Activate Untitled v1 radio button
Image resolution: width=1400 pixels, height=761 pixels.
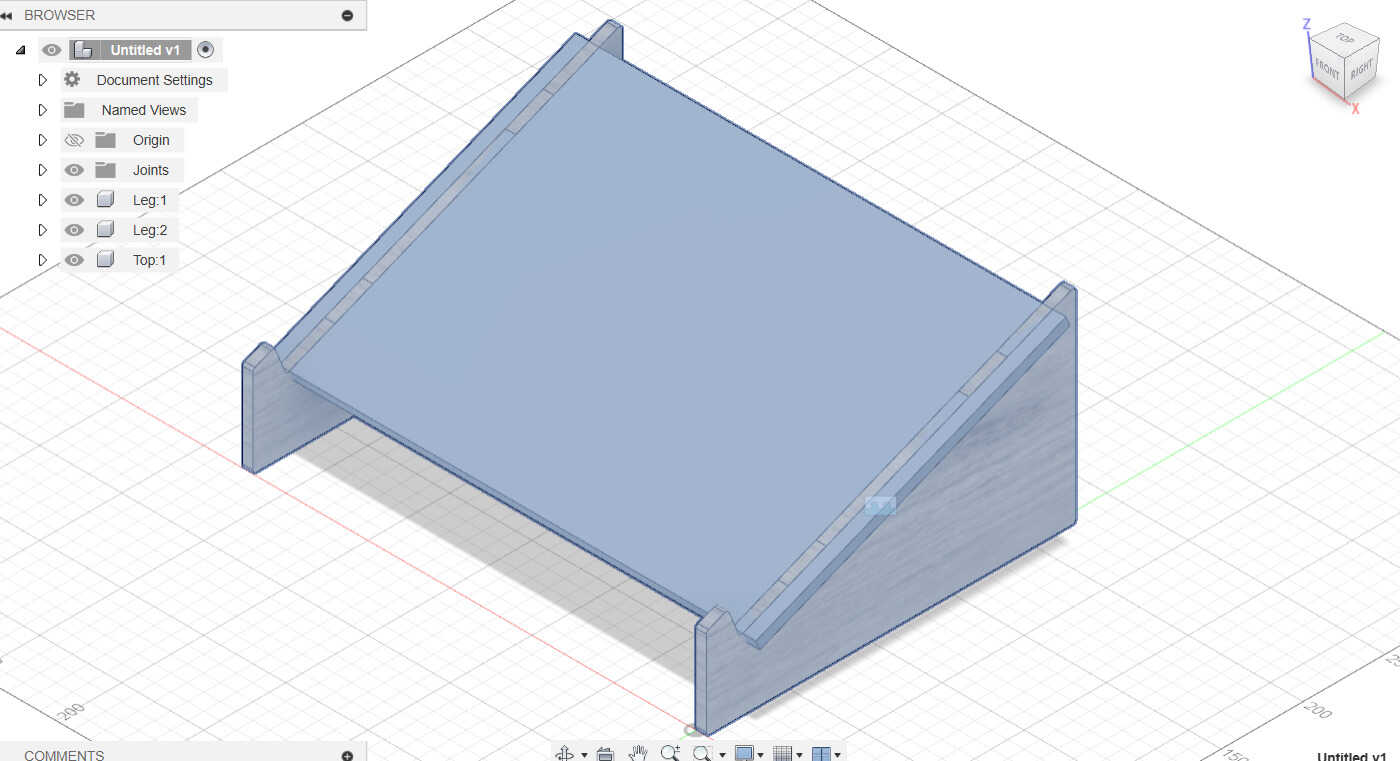coord(206,50)
